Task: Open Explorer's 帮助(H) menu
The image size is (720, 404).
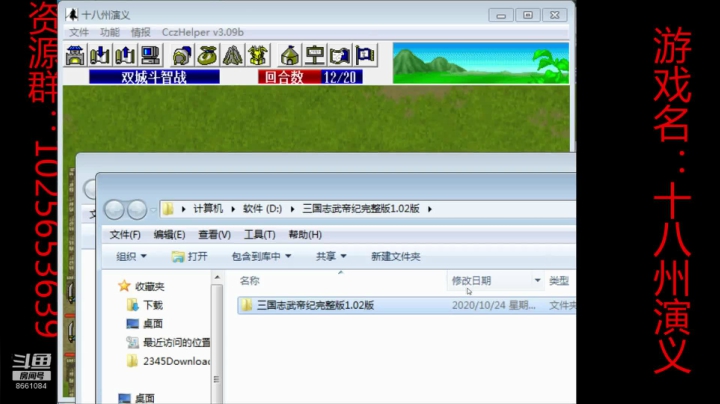Action: (x=305, y=235)
